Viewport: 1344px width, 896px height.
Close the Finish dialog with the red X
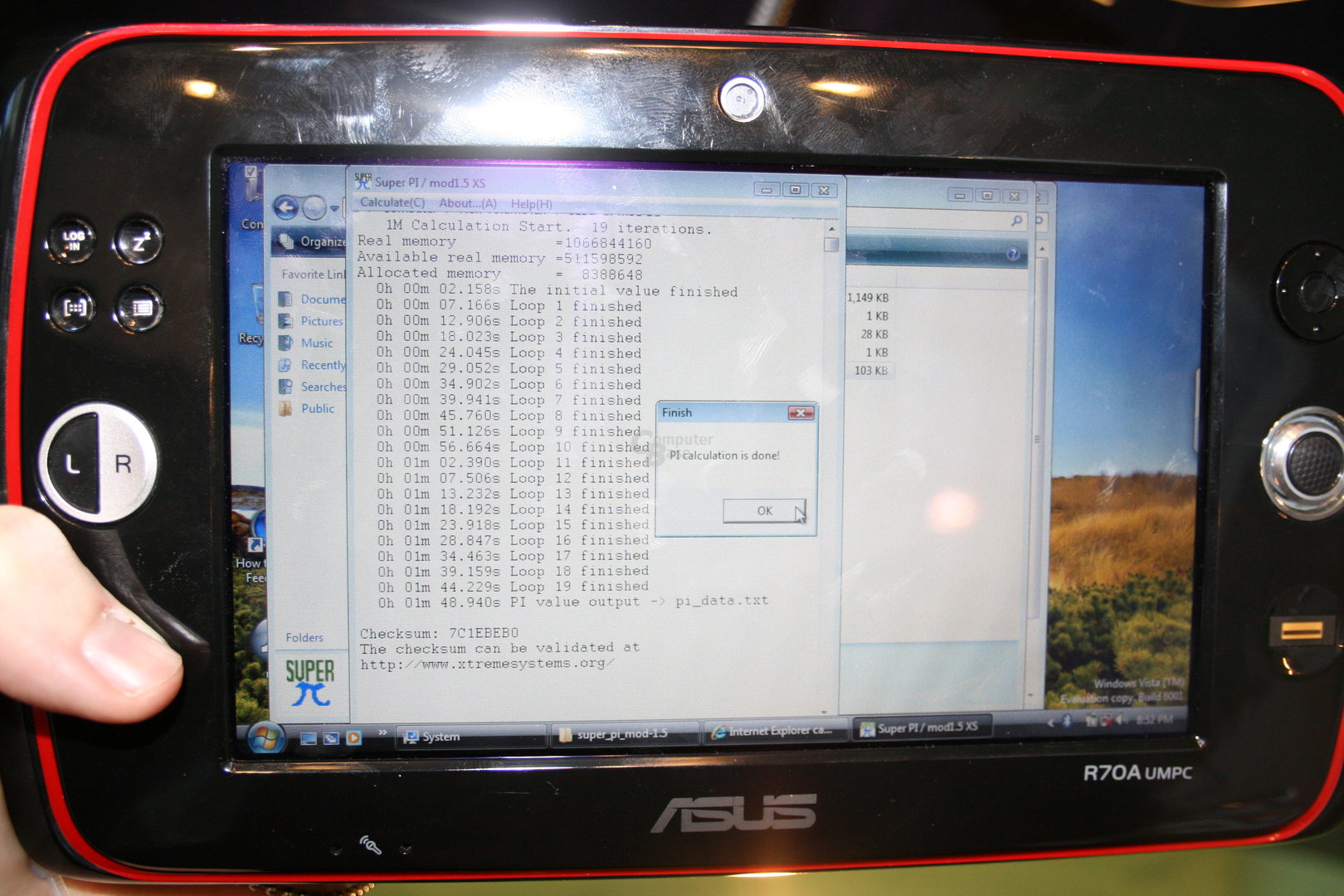pos(800,412)
